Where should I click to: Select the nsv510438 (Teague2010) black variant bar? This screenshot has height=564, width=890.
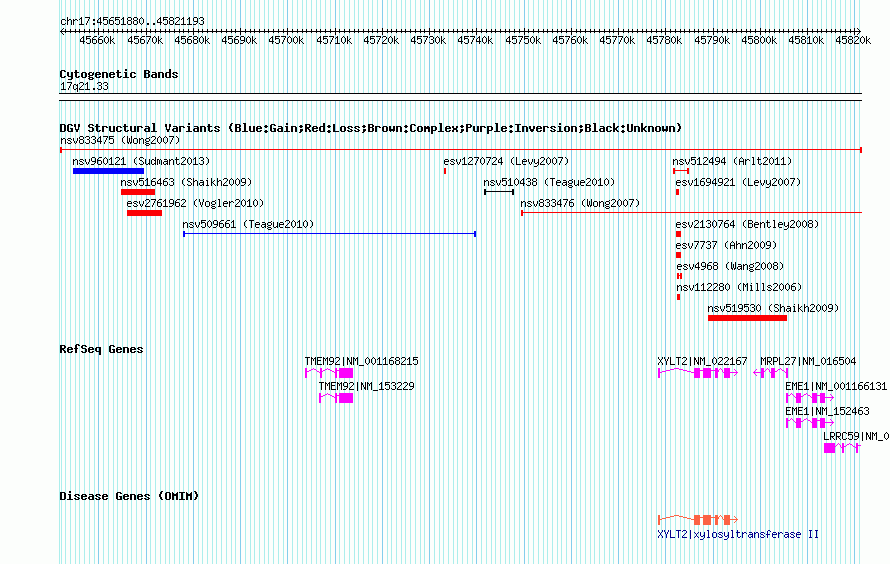click(499, 192)
